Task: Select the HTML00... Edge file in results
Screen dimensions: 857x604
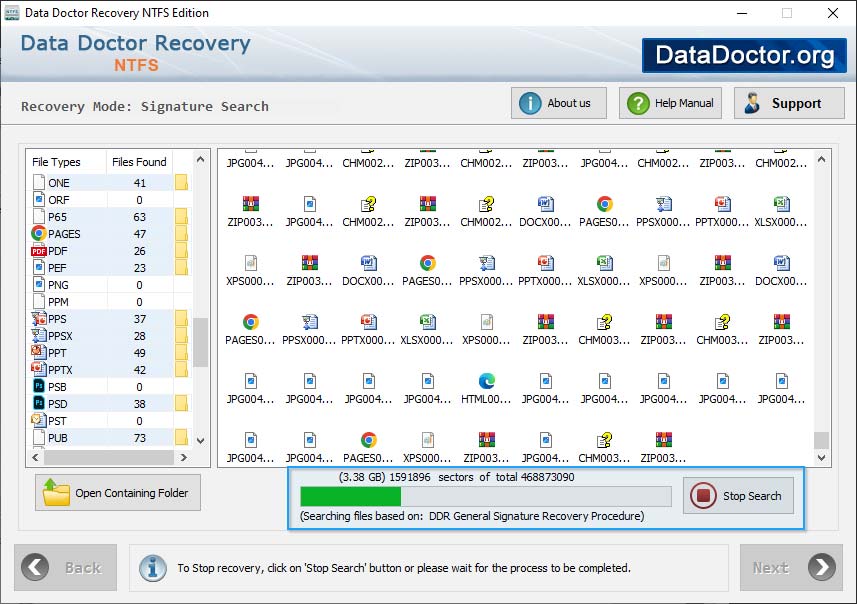Action: pos(486,389)
